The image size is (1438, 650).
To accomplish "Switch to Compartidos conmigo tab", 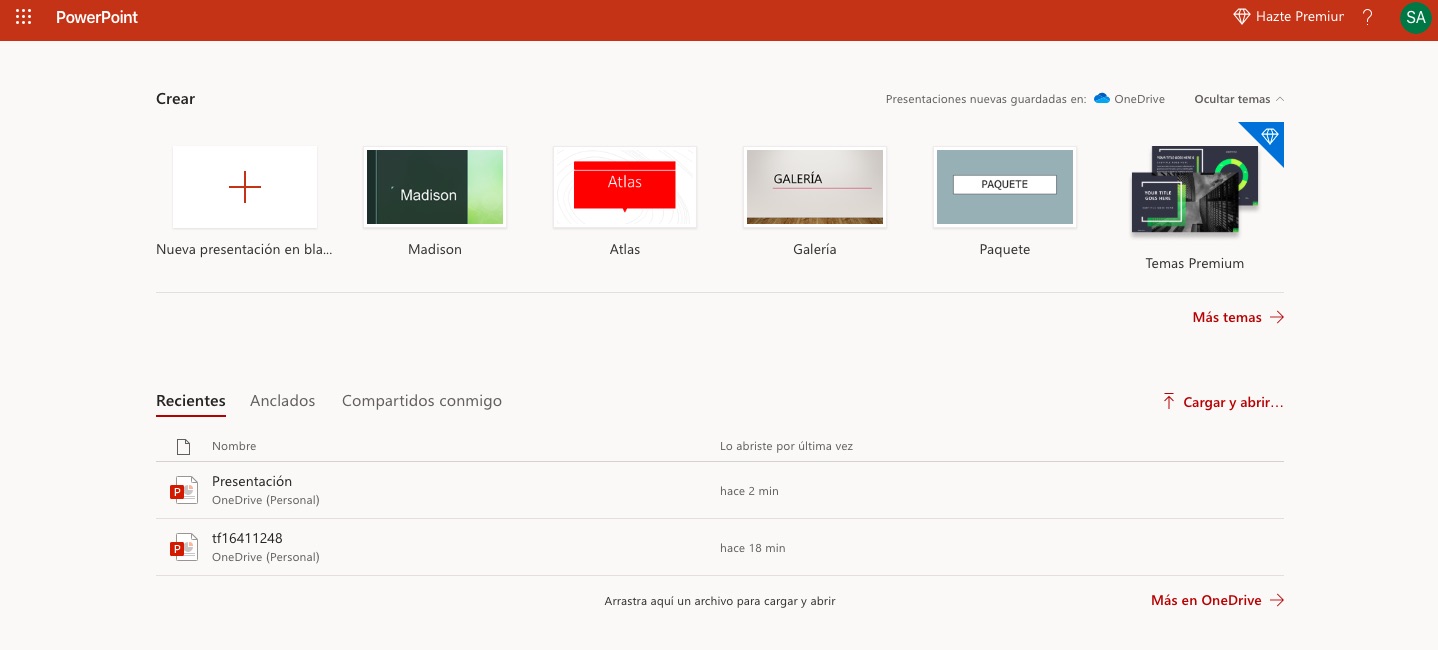I will 422,401.
